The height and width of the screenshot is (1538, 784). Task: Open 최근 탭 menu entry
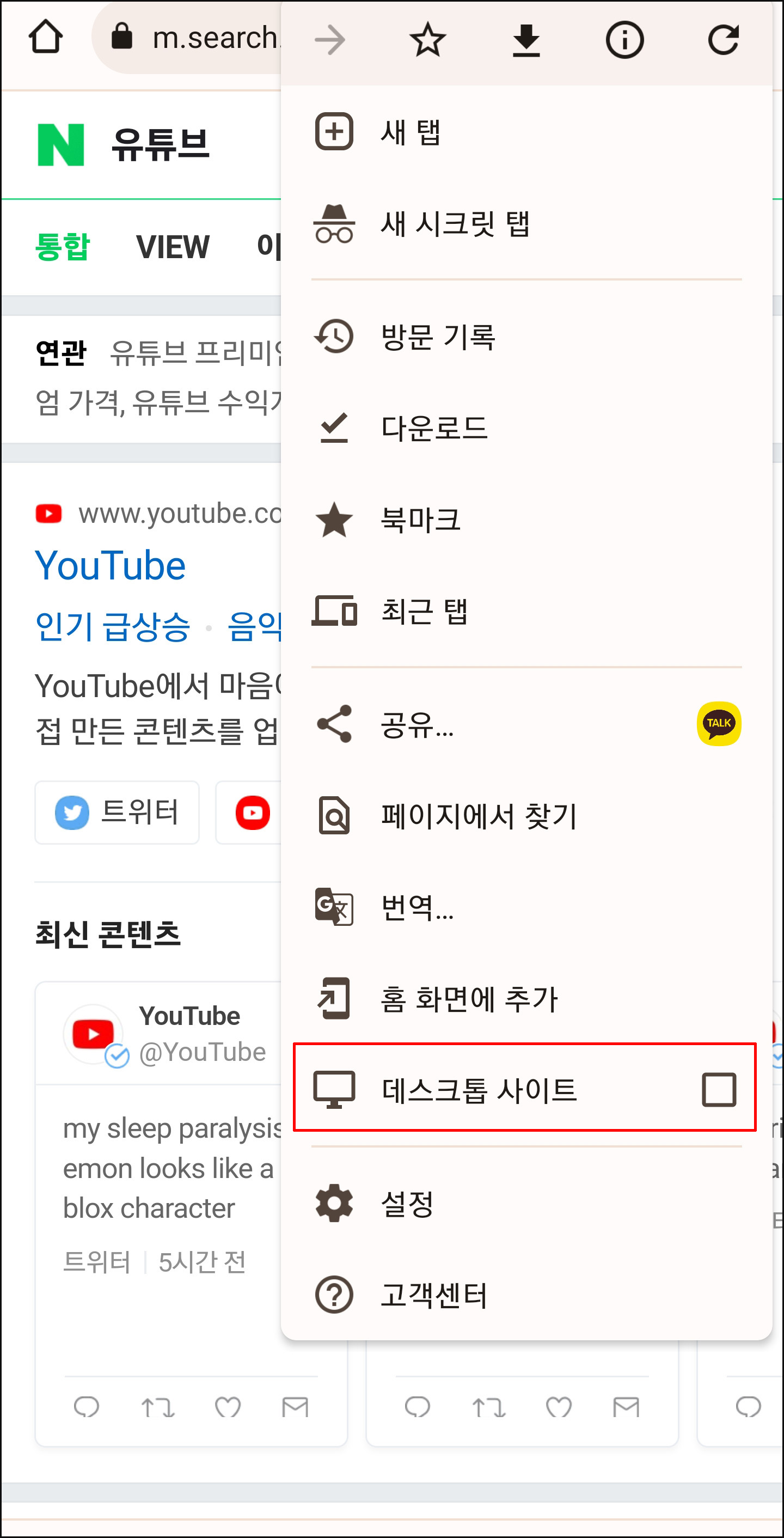[x=526, y=612]
